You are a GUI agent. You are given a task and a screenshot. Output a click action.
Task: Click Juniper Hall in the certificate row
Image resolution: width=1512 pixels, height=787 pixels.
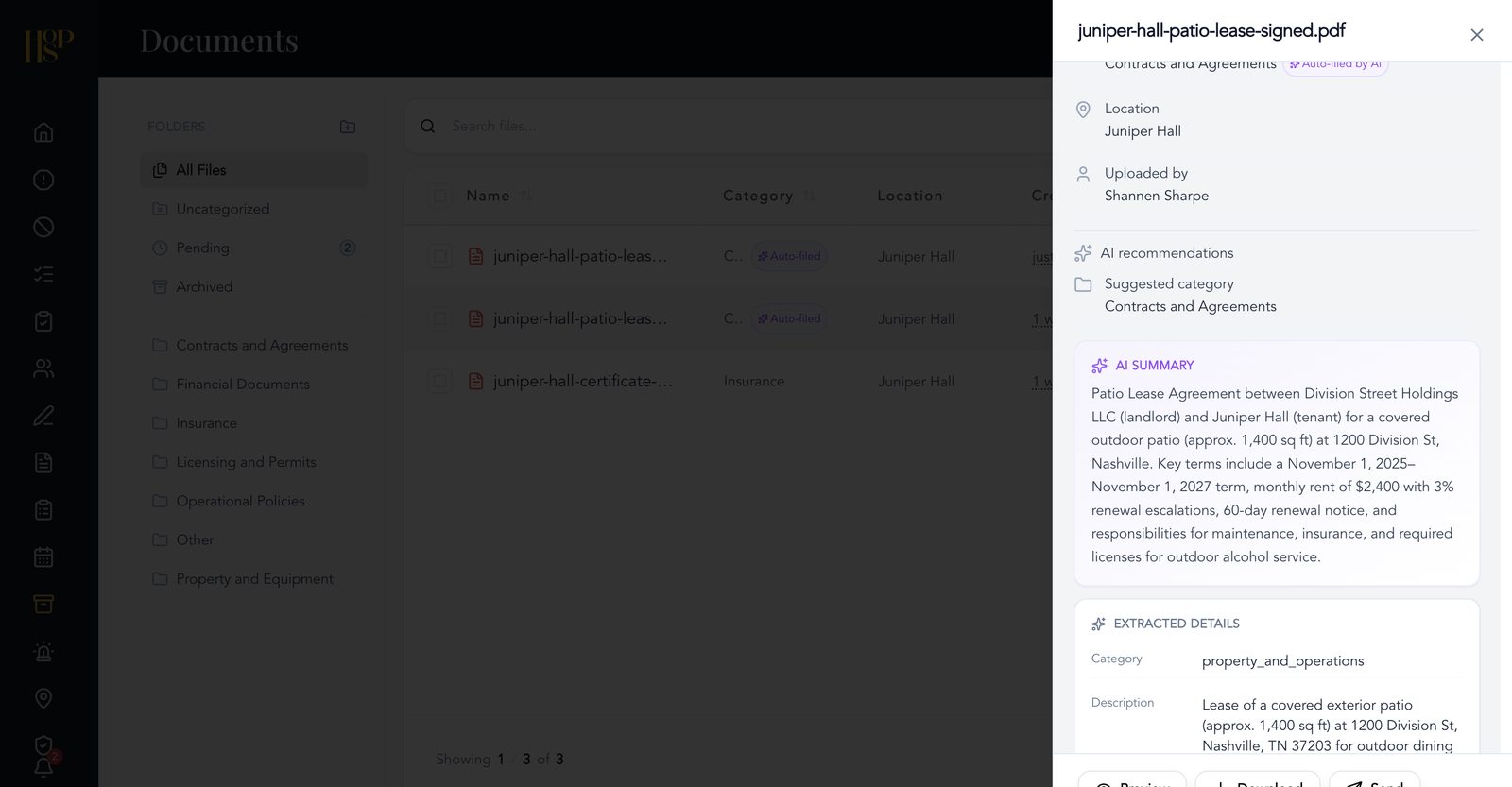tap(916, 382)
